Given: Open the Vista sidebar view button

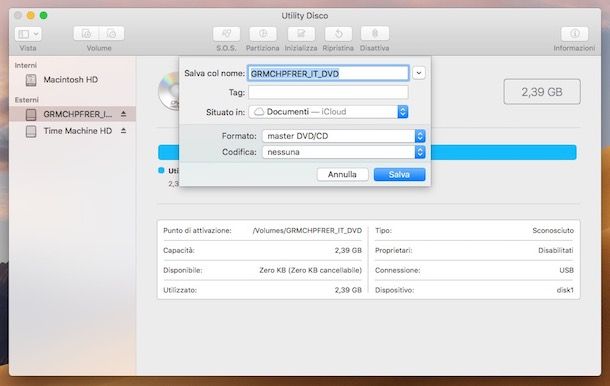Looking at the screenshot, I should point(28,34).
